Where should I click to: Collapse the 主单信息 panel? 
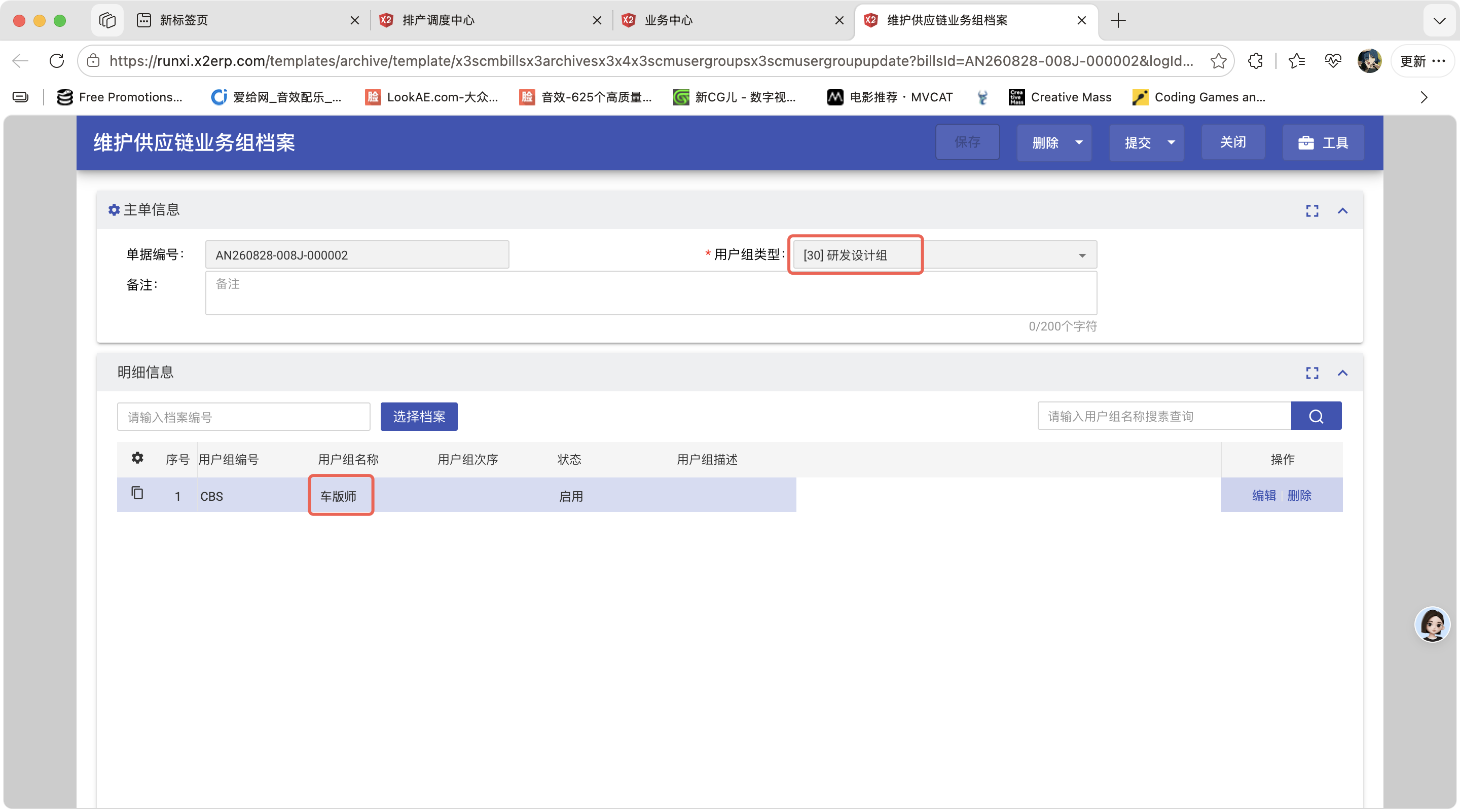point(1343,211)
